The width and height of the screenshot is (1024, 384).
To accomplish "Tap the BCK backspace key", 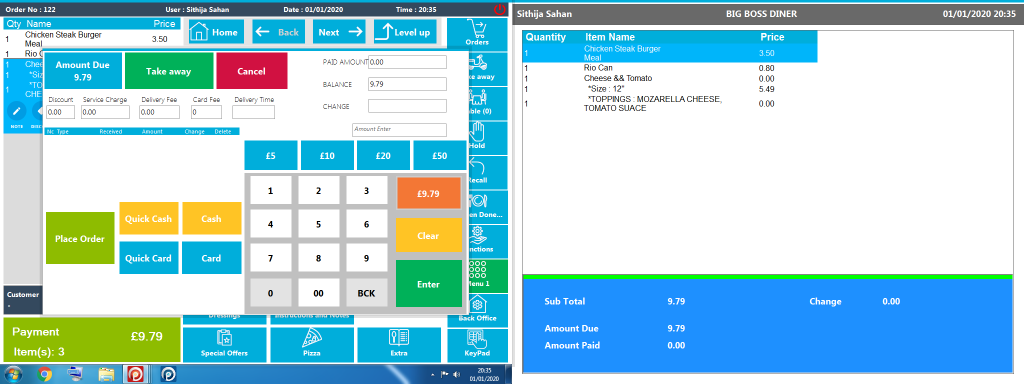I will [366, 293].
